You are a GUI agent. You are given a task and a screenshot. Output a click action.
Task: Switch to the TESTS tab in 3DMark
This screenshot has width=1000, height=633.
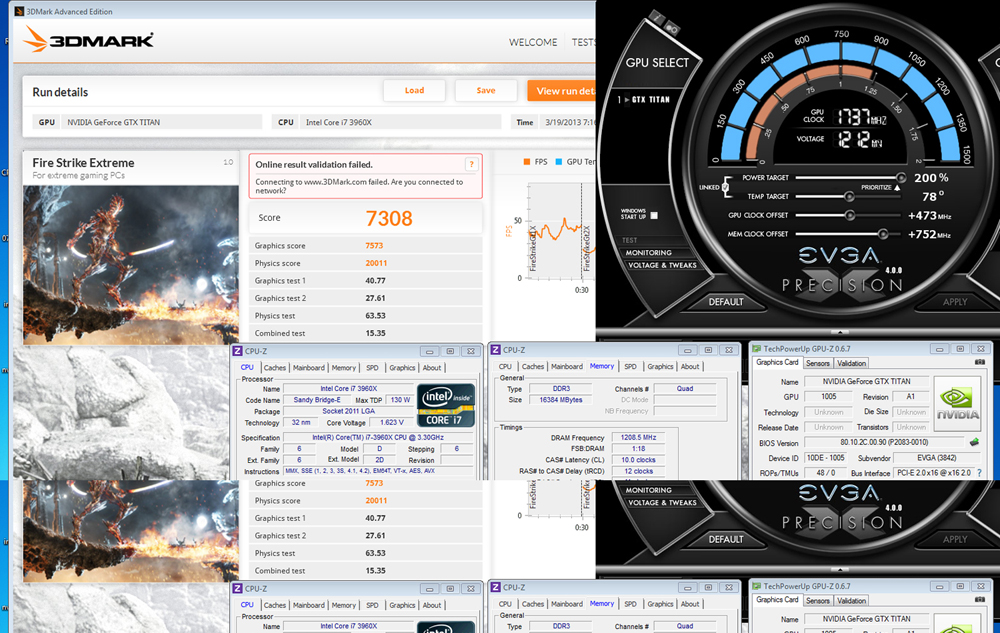click(583, 43)
